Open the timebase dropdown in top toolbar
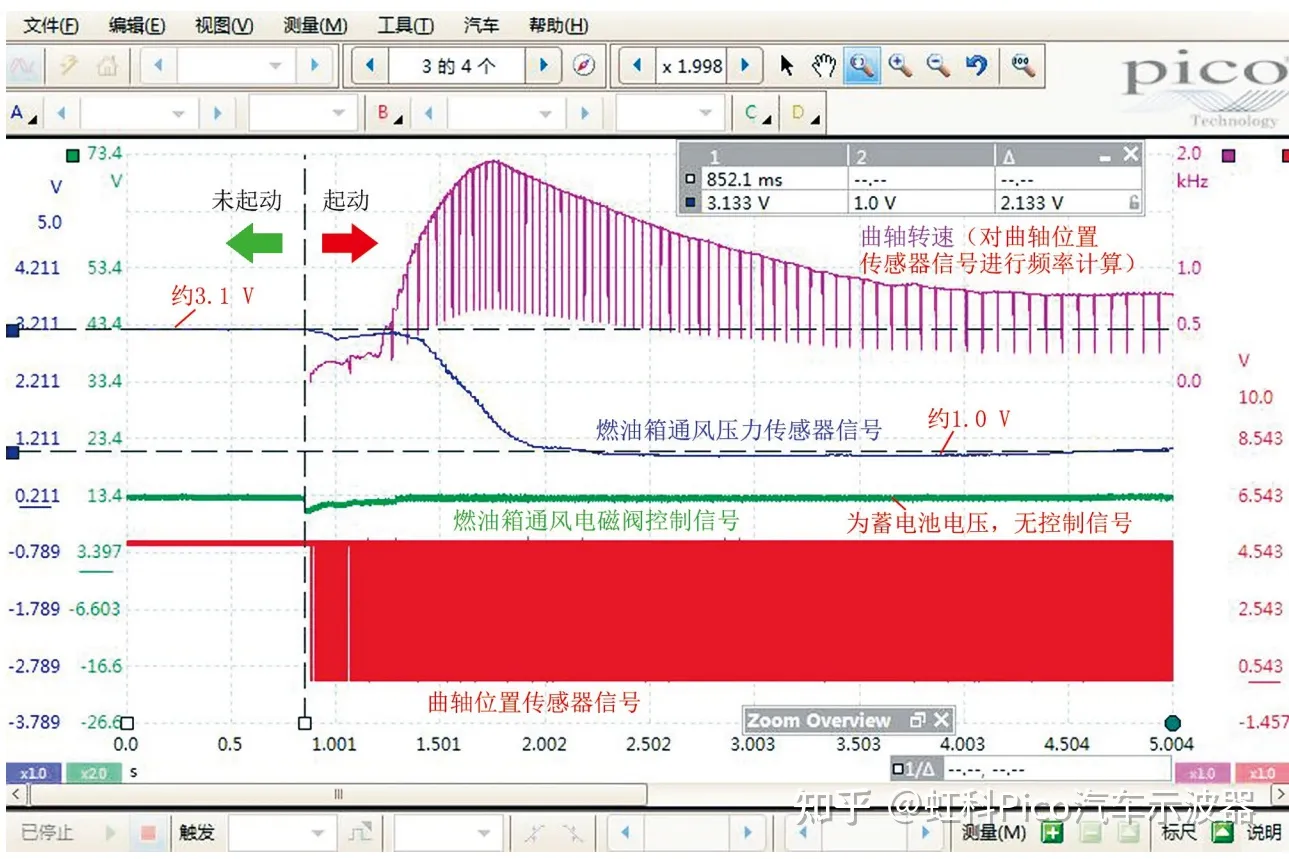The height and width of the screenshot is (859, 1289). click(x=276, y=66)
